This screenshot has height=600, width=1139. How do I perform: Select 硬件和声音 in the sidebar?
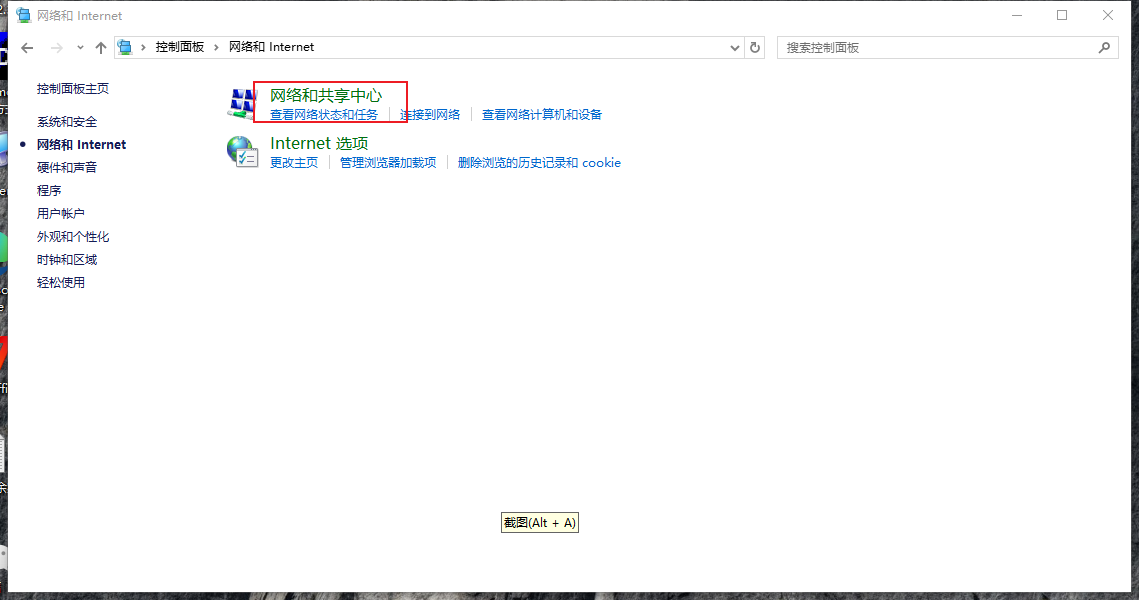point(67,168)
